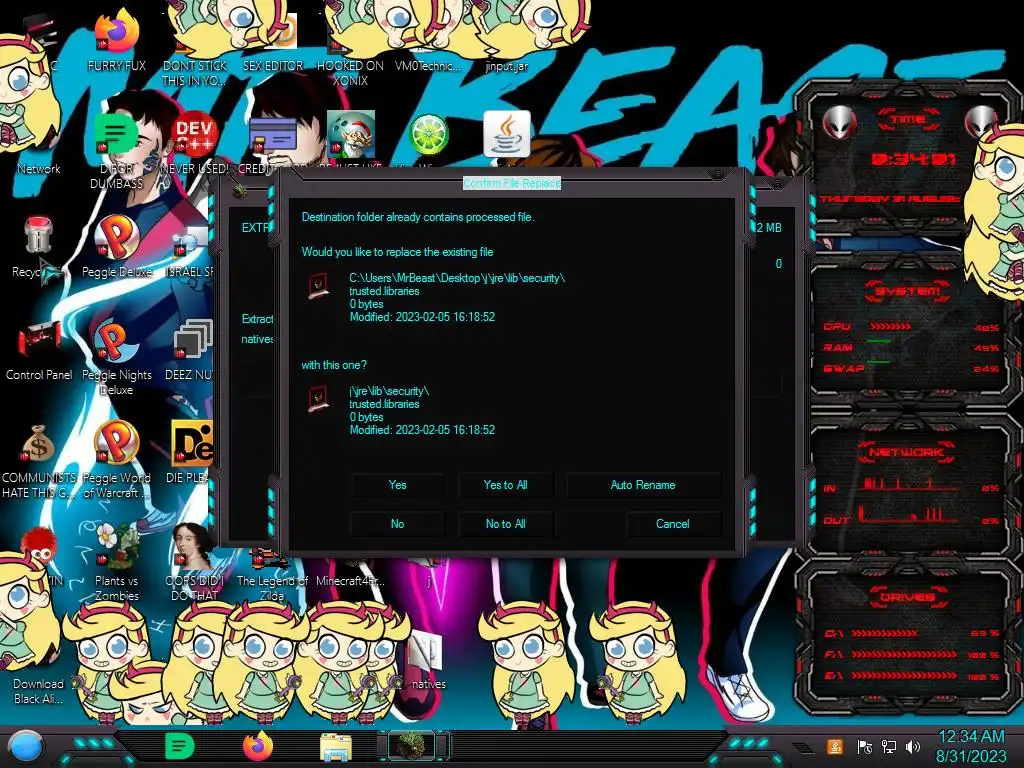The width and height of the screenshot is (1024, 768).
Task: Click the replacement trusted.libraries file icon
Action: [x=318, y=398]
